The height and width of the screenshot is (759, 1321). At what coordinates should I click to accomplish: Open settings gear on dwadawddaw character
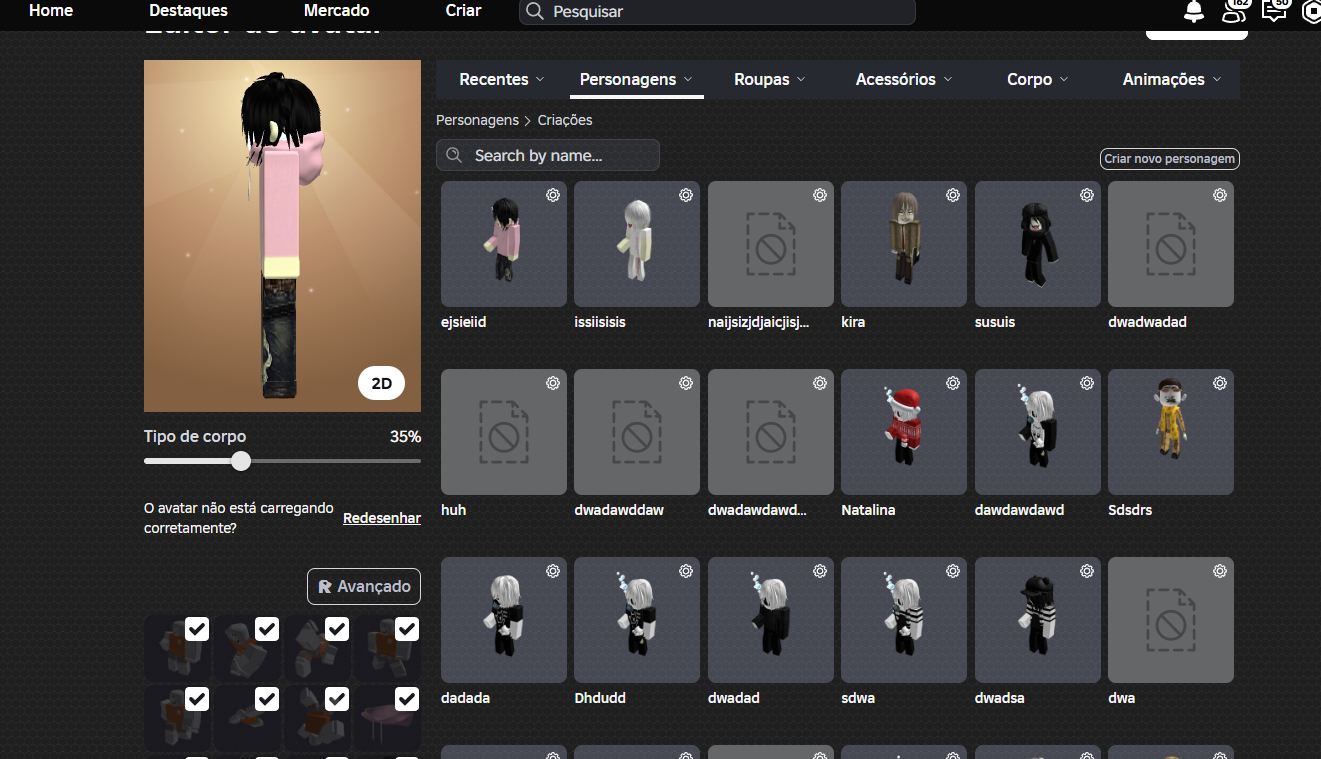click(x=686, y=383)
